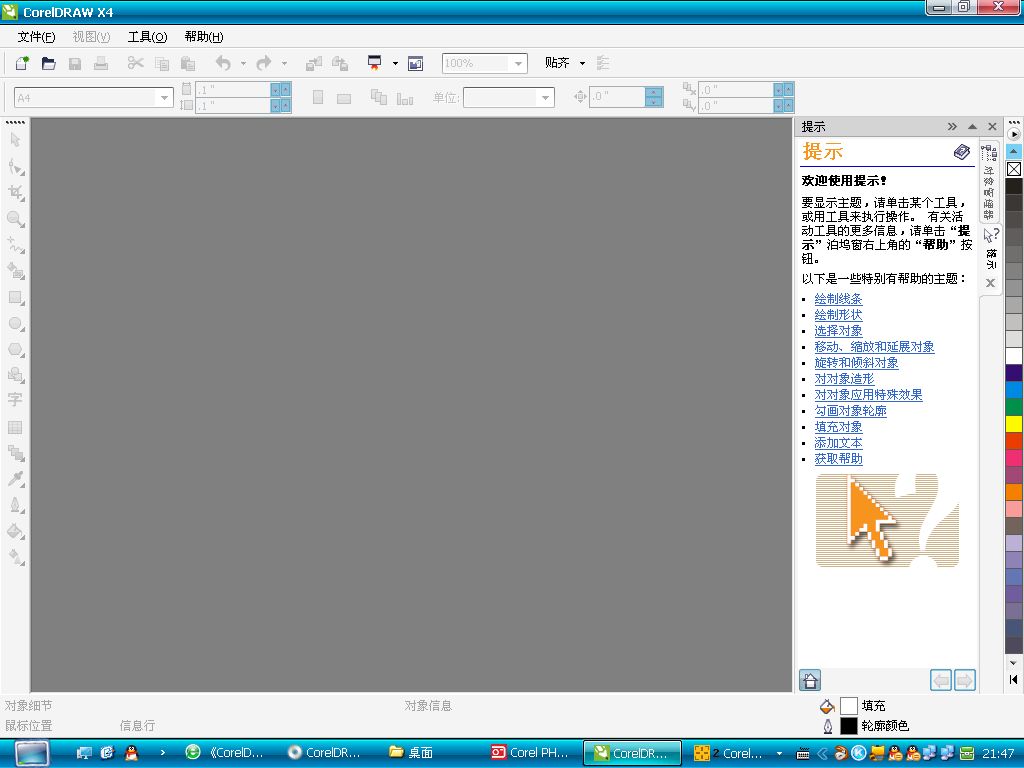Viewport: 1024px width, 768px height.
Task: Click the Welcome screen toolbar icon
Action: click(x=415, y=63)
